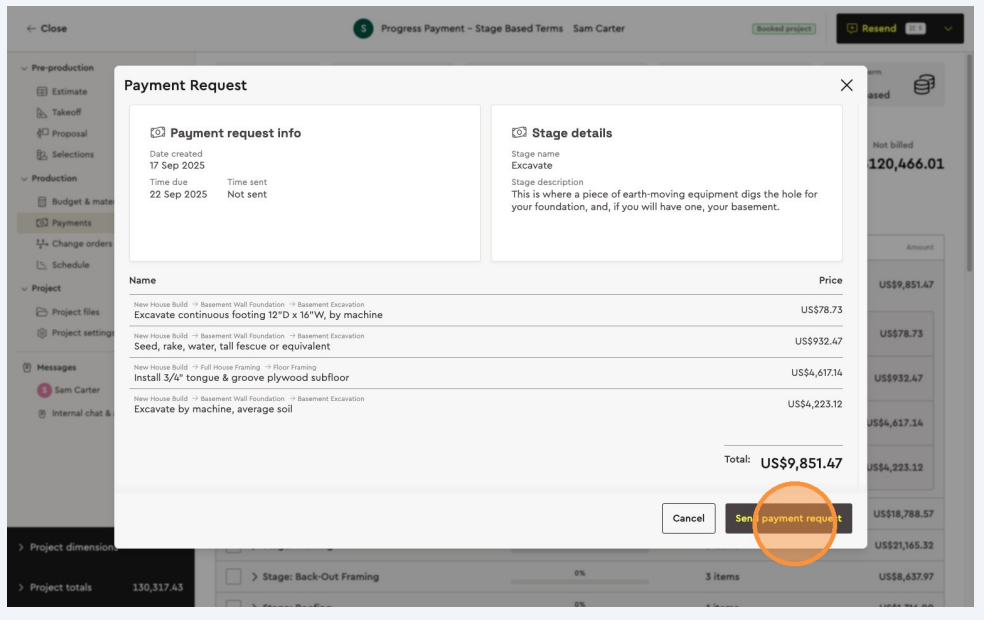Open the dropdown arrow beside Resend
The height and width of the screenshot is (620, 984).
click(x=948, y=28)
